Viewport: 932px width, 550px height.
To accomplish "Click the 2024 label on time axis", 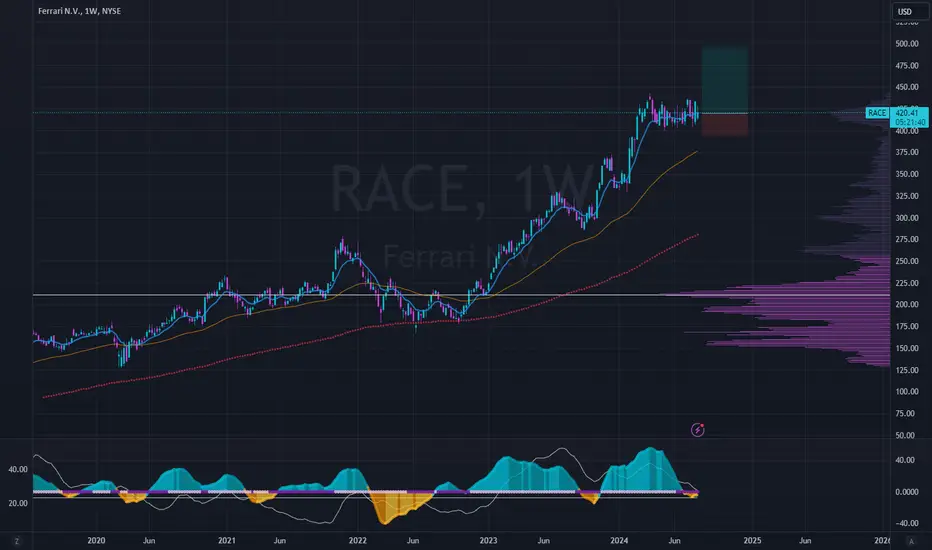I will pyautogui.click(x=619, y=540).
